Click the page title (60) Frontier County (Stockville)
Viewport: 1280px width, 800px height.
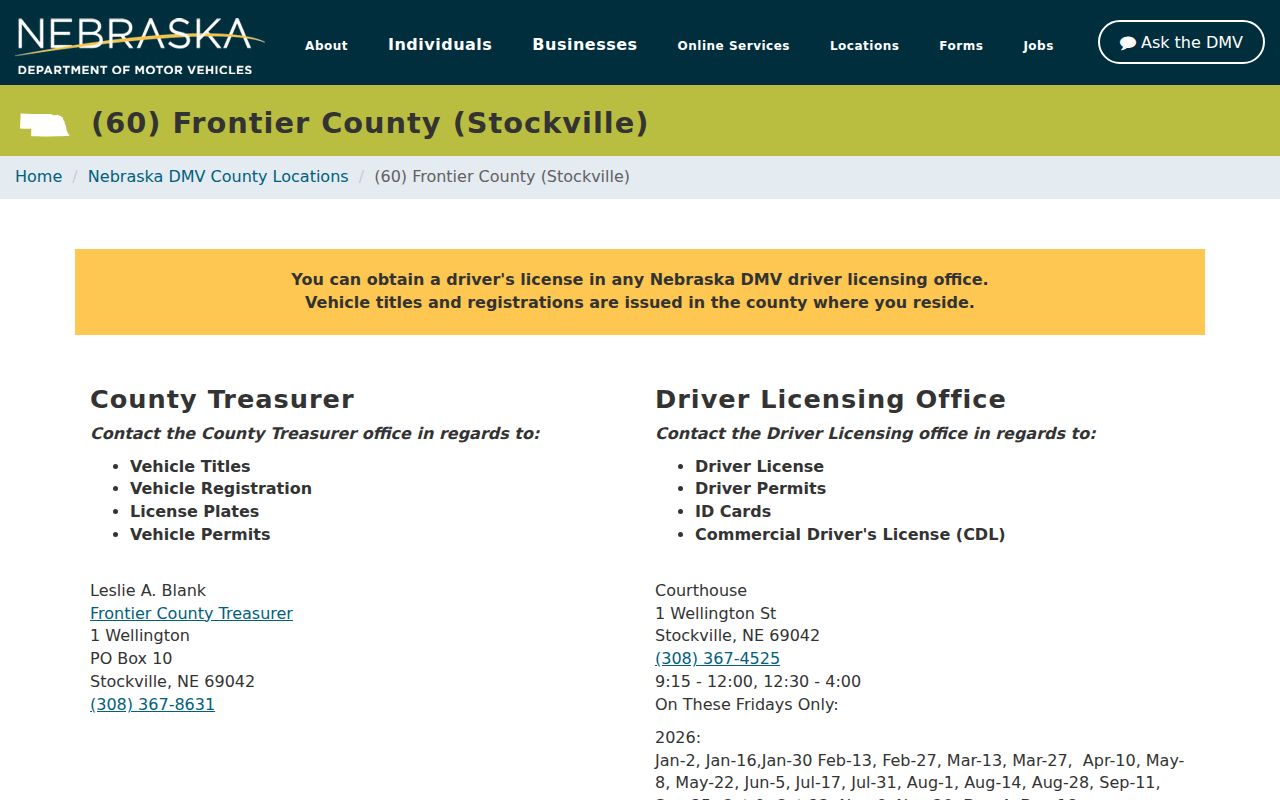[369, 123]
